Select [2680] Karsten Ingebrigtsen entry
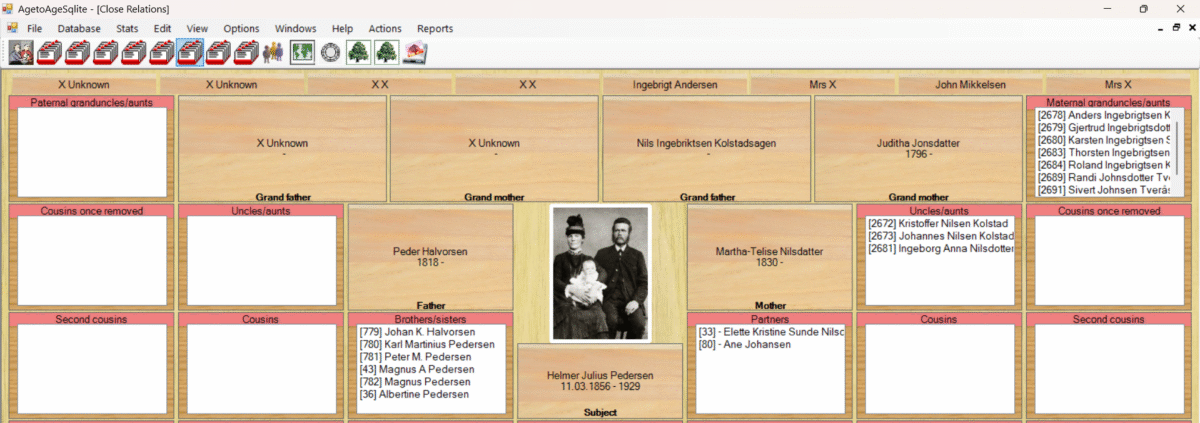The height and width of the screenshot is (423, 1200). pyautogui.click(x=1104, y=140)
